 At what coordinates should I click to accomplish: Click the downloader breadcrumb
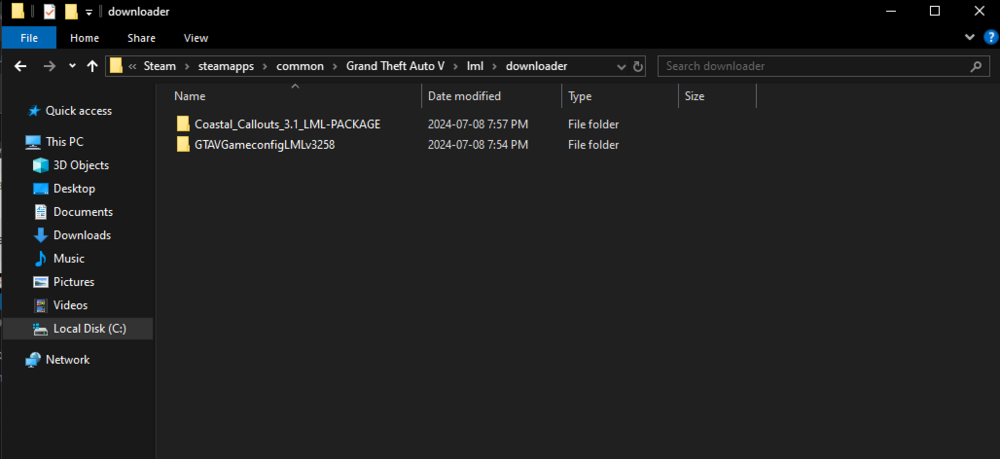[x=536, y=66]
